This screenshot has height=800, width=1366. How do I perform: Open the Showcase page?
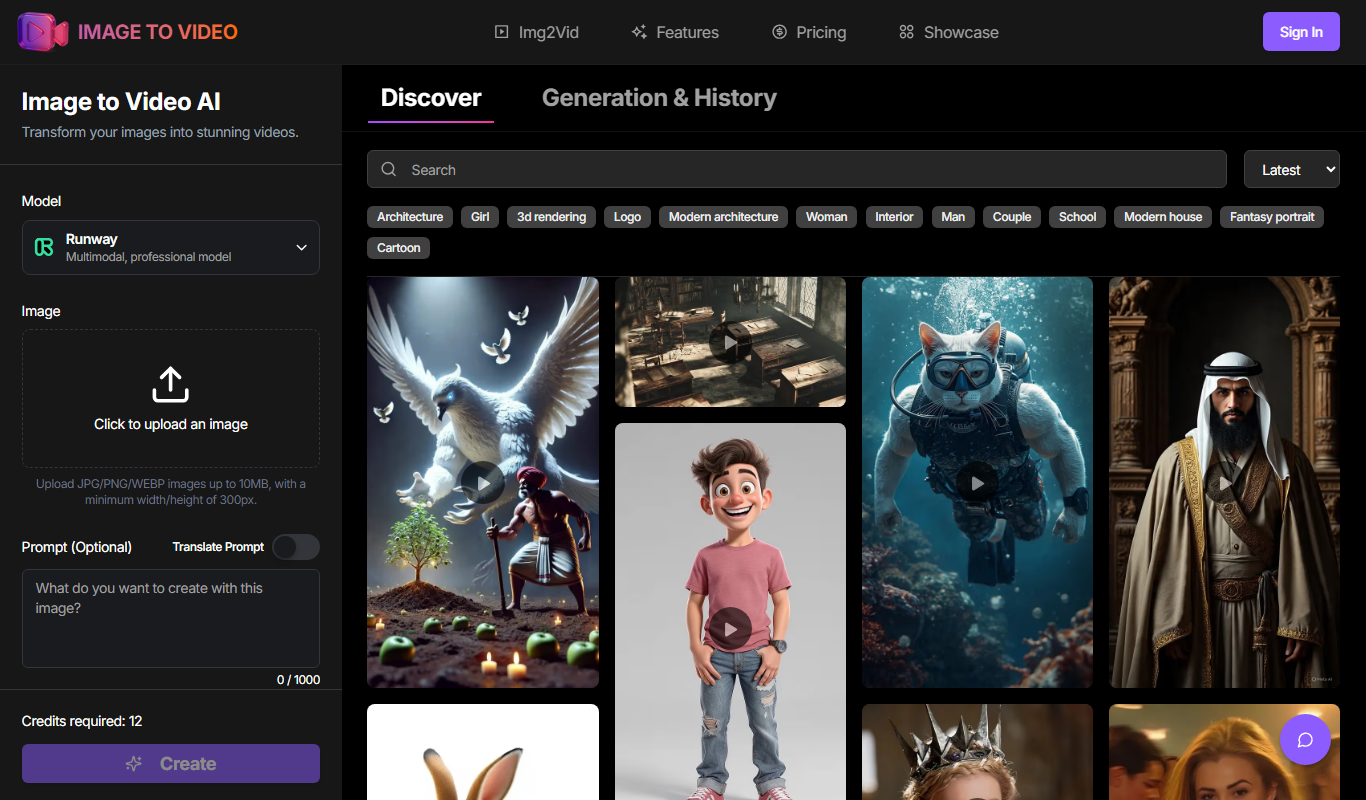tap(948, 32)
